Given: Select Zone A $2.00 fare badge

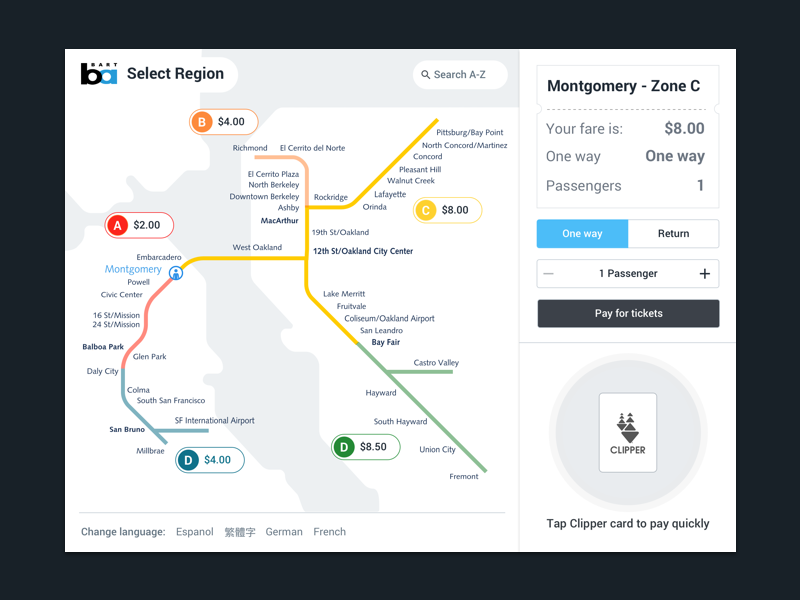Looking at the screenshot, I should [139, 225].
